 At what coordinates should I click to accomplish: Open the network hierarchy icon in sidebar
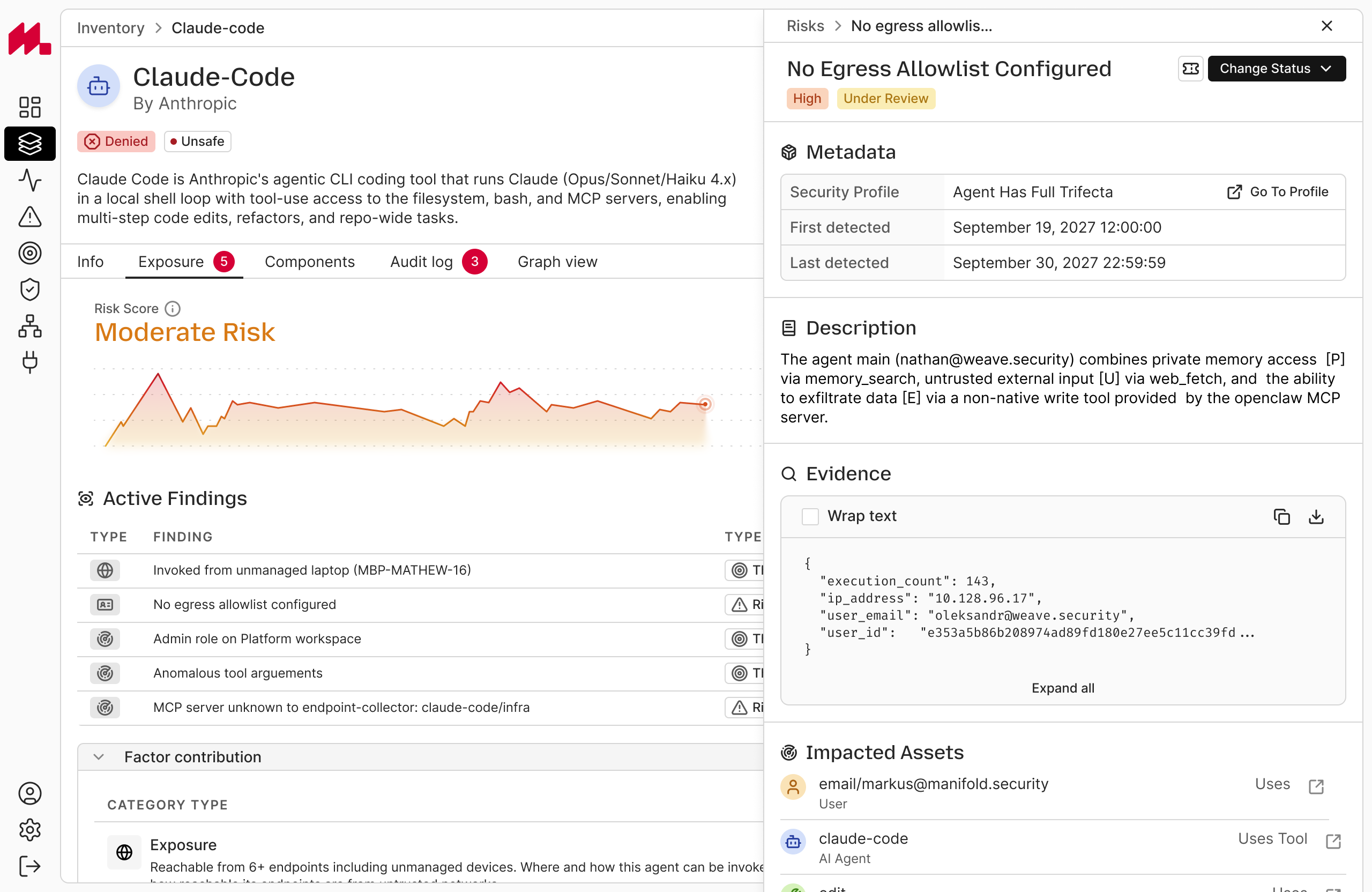tap(30, 326)
